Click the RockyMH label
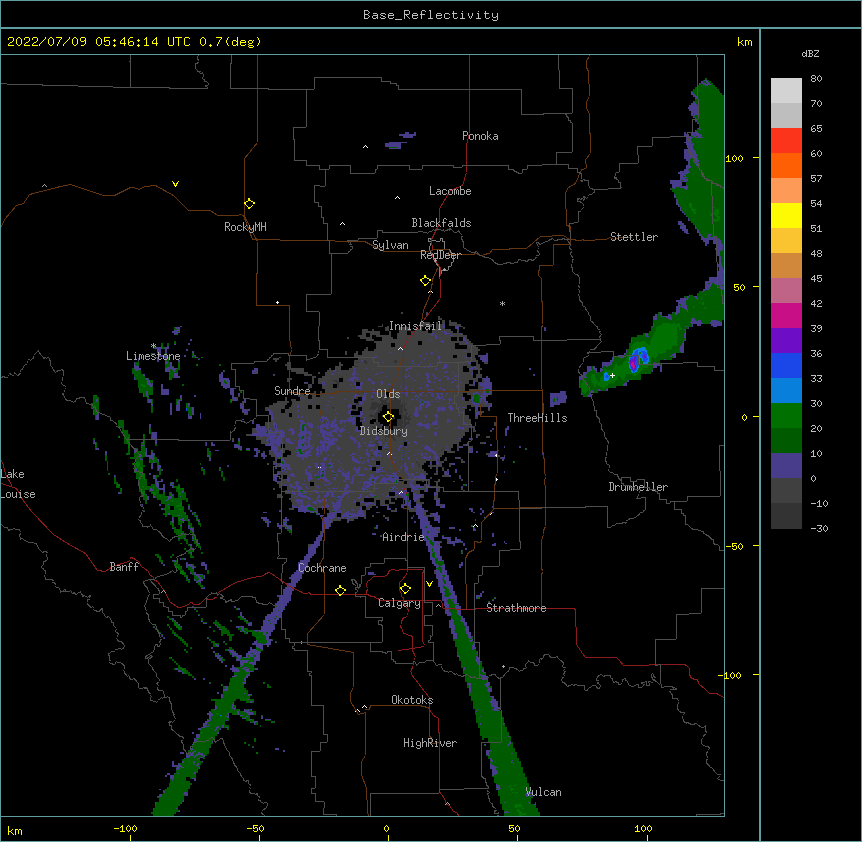The image size is (862, 842). tap(245, 227)
